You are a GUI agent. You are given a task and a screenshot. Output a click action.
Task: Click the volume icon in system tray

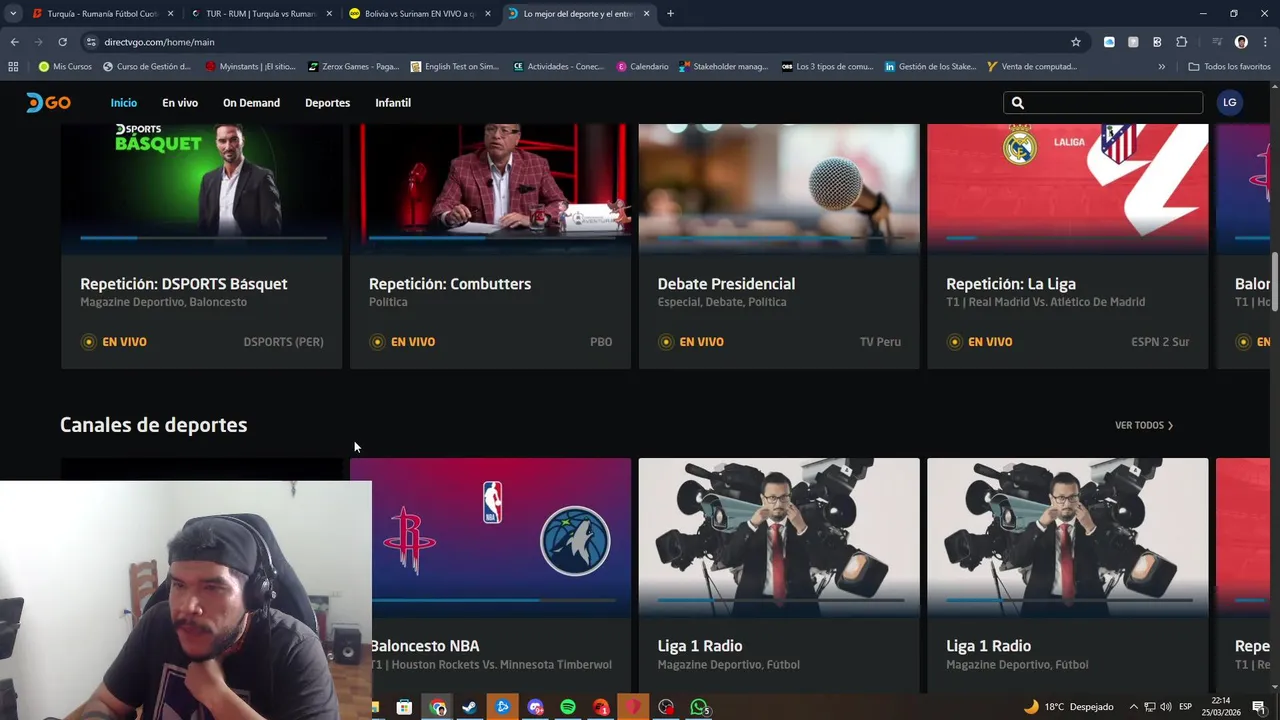tap(1165, 707)
